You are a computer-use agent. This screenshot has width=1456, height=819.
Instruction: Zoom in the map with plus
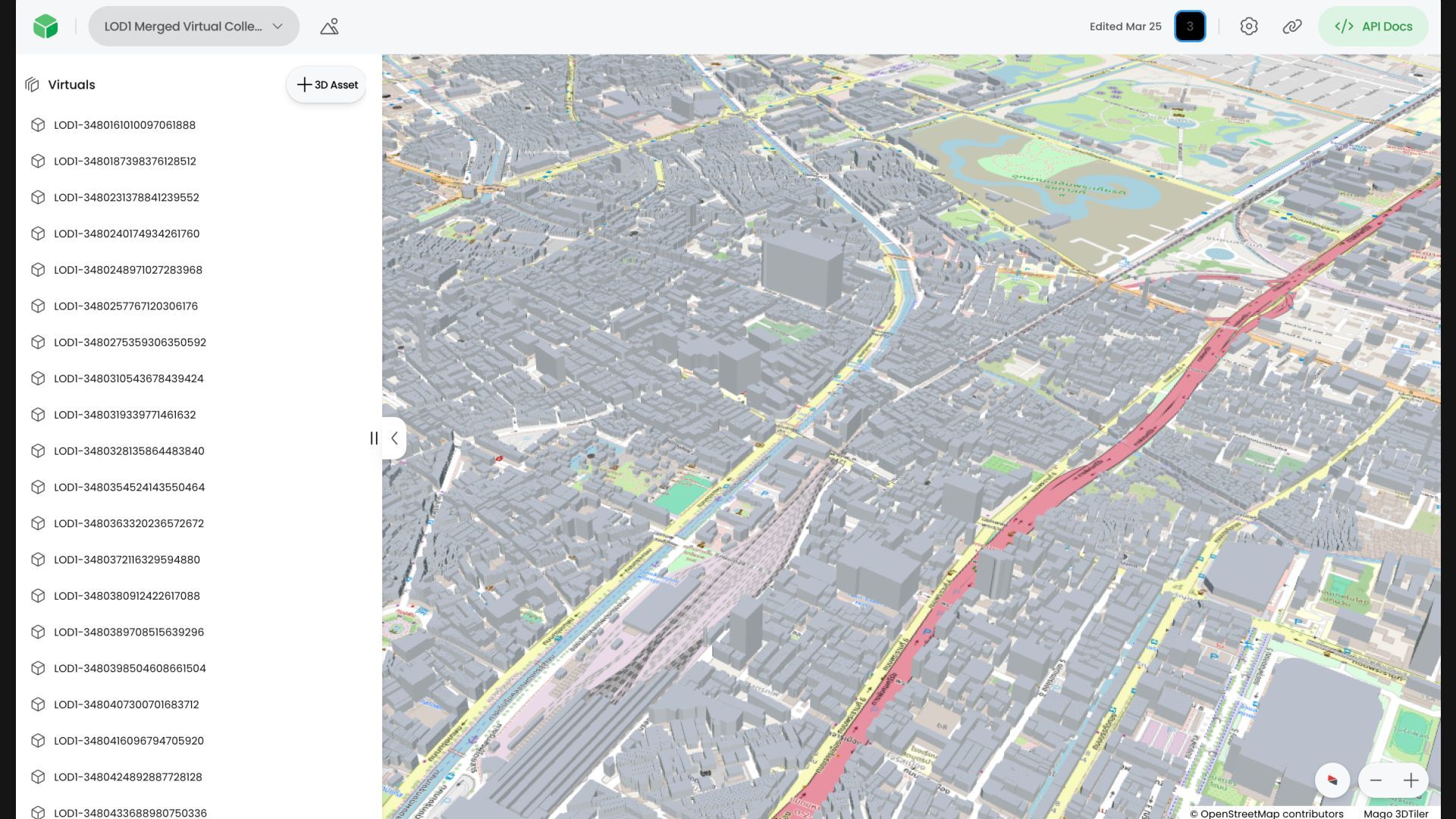pos(1410,780)
